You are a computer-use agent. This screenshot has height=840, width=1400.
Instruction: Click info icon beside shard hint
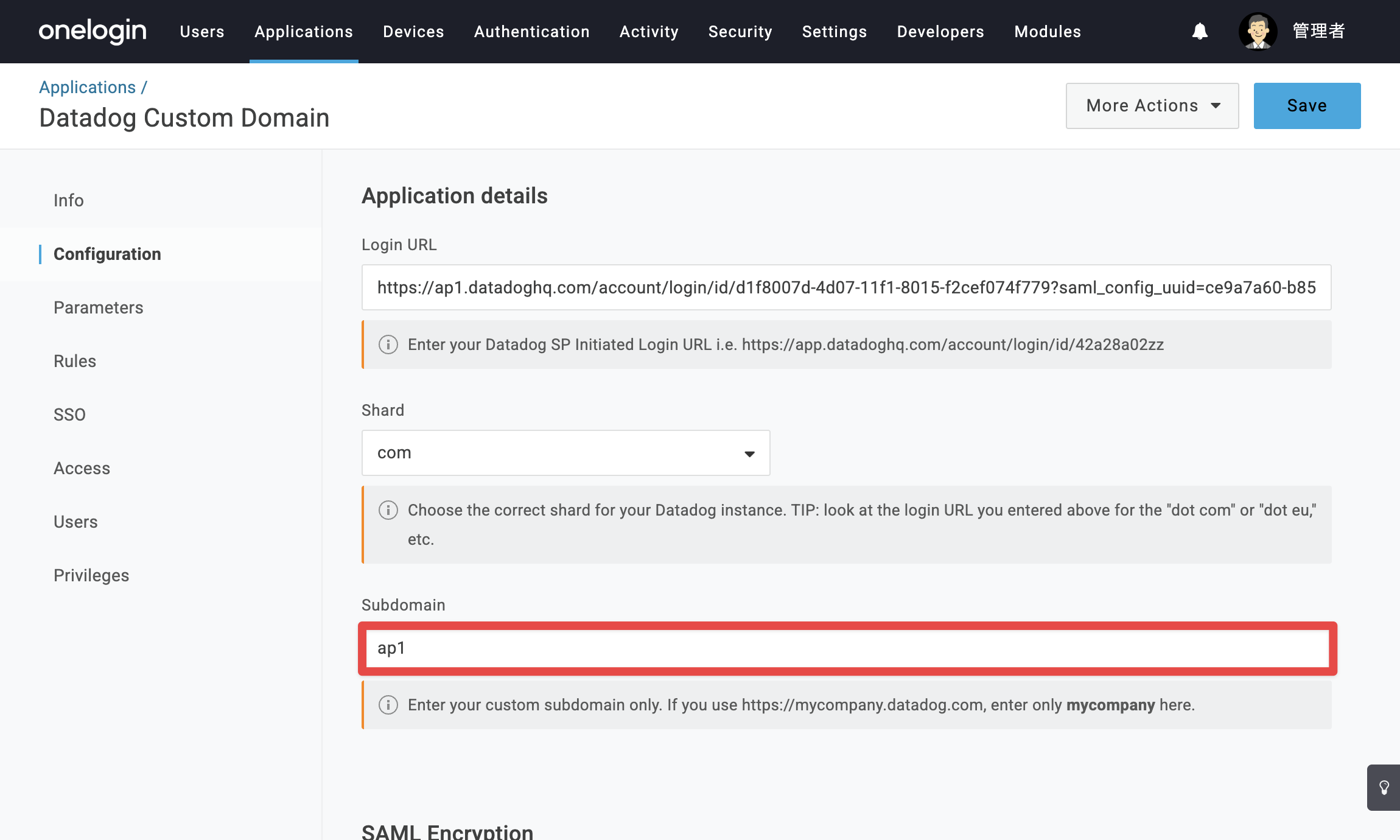[388, 510]
